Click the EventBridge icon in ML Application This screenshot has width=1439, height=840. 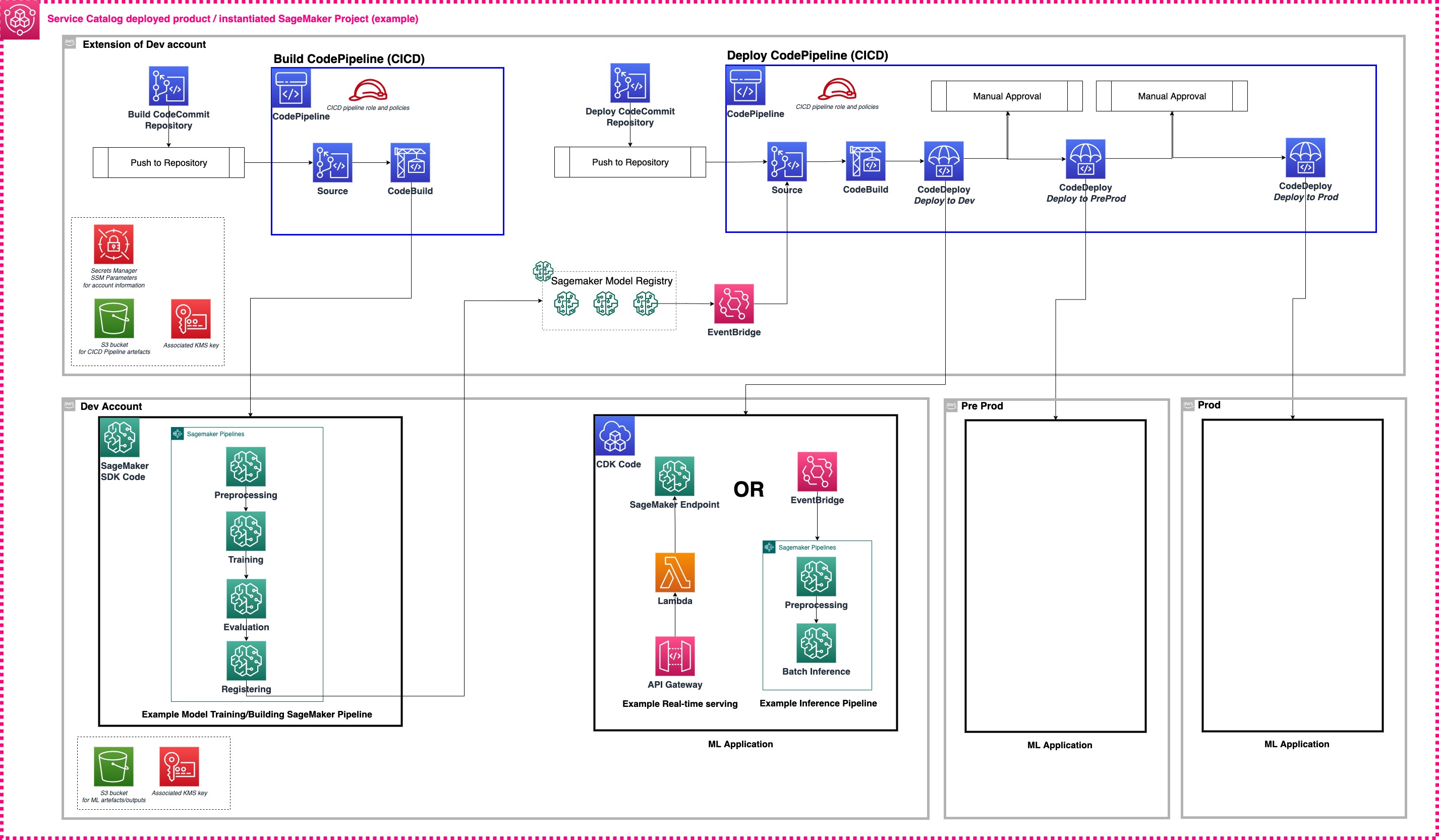click(817, 472)
